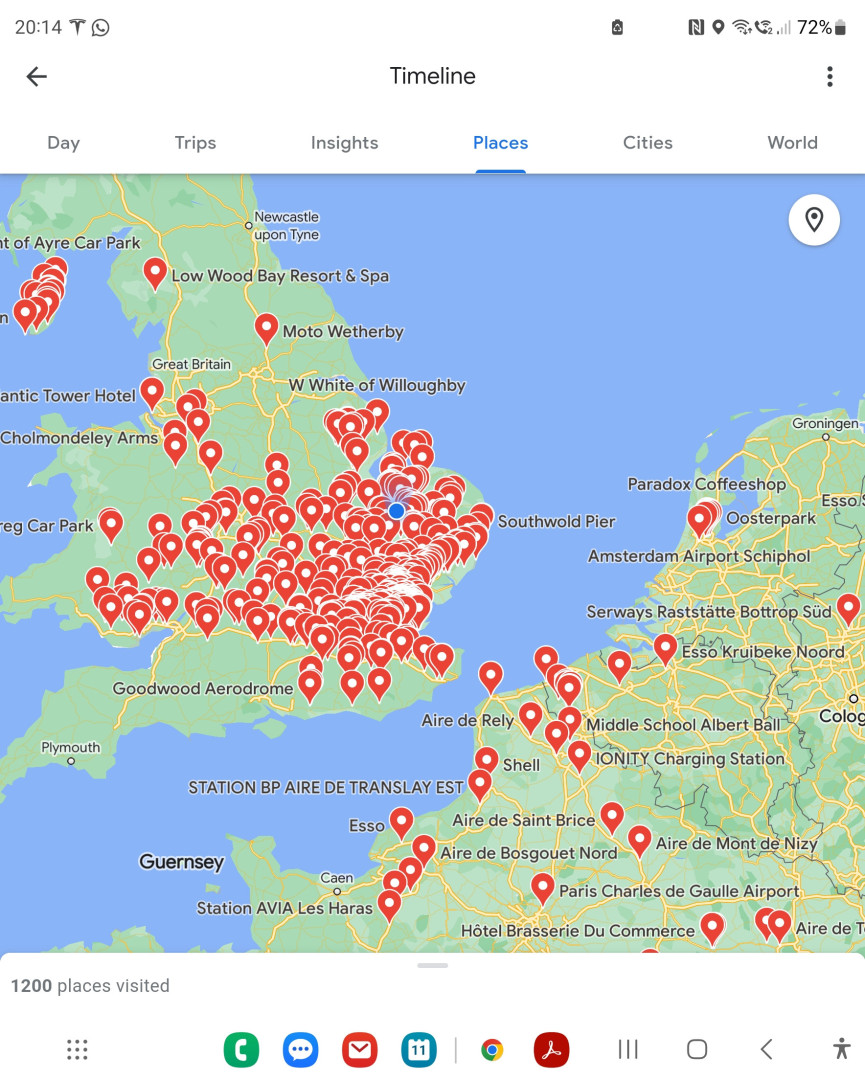Image resolution: width=865 pixels, height=1080 pixels.
Task: Tap the Hôtel Brasserie Du Commerce pin
Action: click(x=712, y=928)
